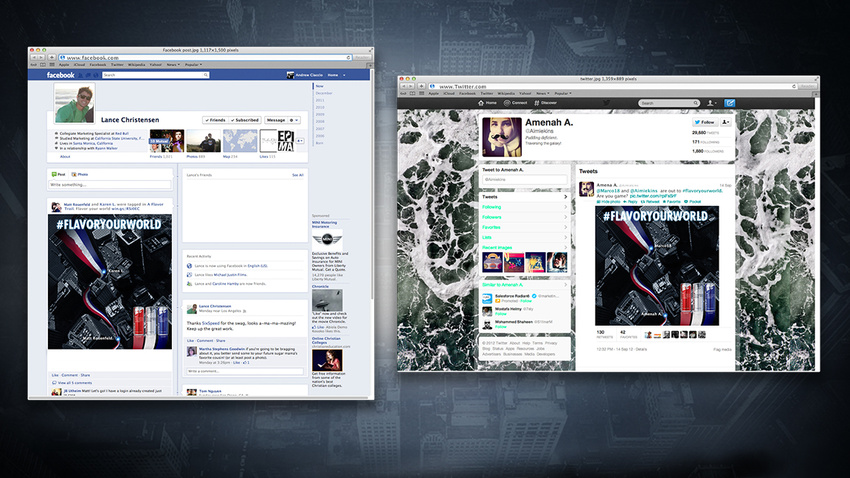Screen dimensions: 850x478
Task: Toggle the Follow button on Amenah's profile
Action: tap(705, 122)
